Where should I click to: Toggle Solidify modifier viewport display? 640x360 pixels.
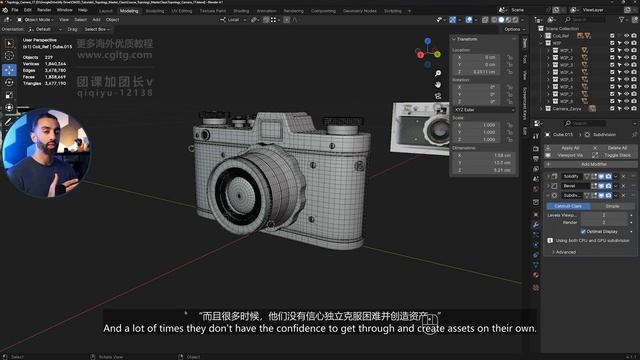tap(601, 176)
